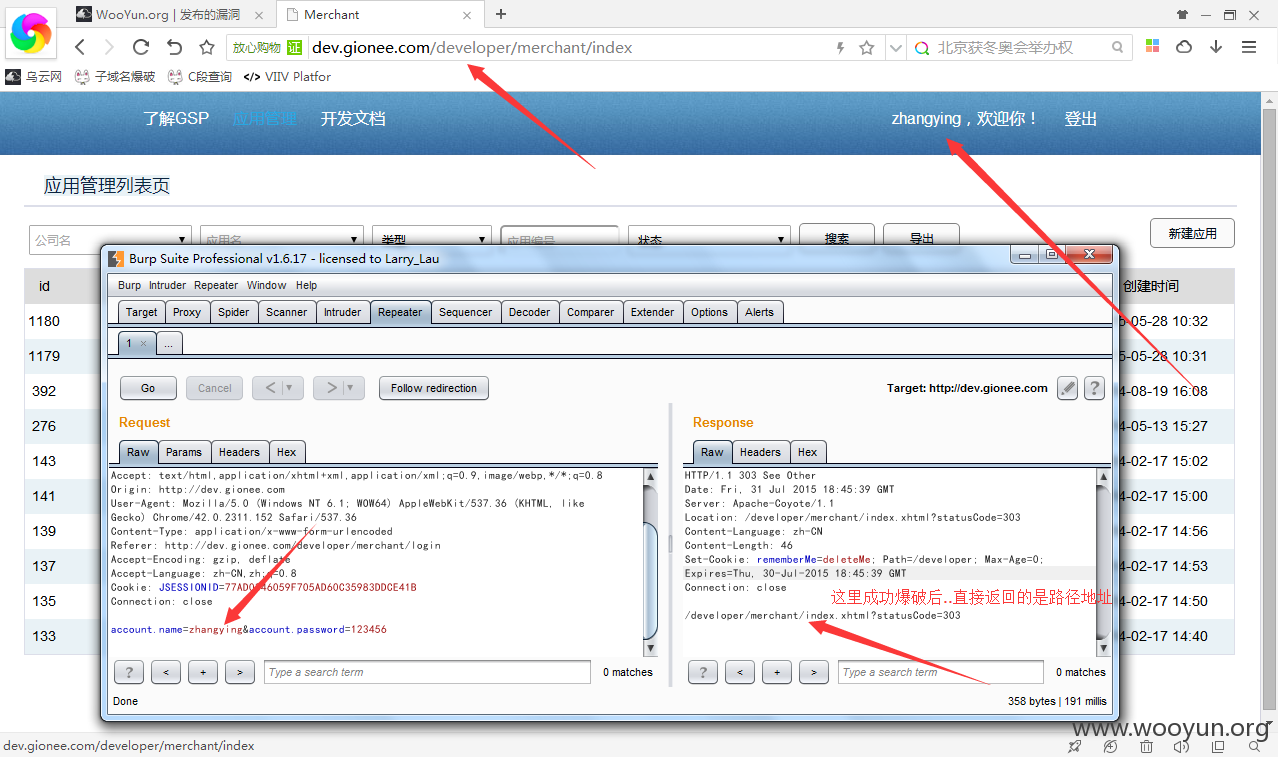Screen dimensions: 1278x757
Task: Click the undo close-tab arrow icon
Action: tap(174, 47)
